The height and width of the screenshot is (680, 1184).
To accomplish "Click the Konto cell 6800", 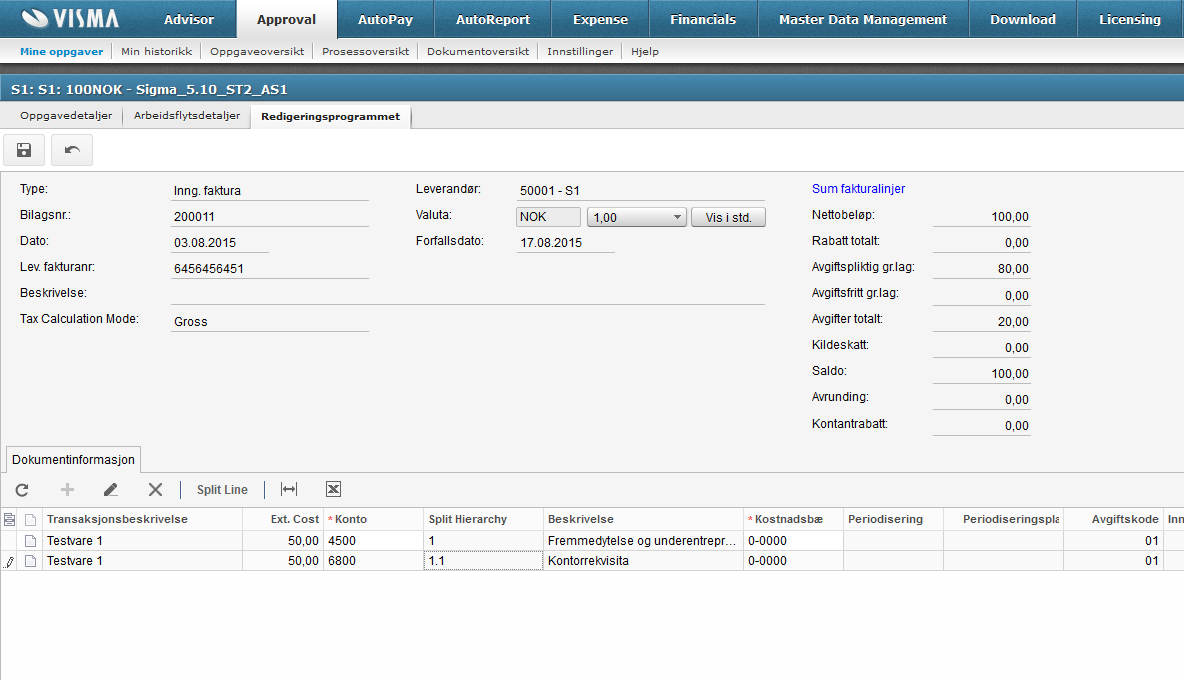I will pos(373,561).
